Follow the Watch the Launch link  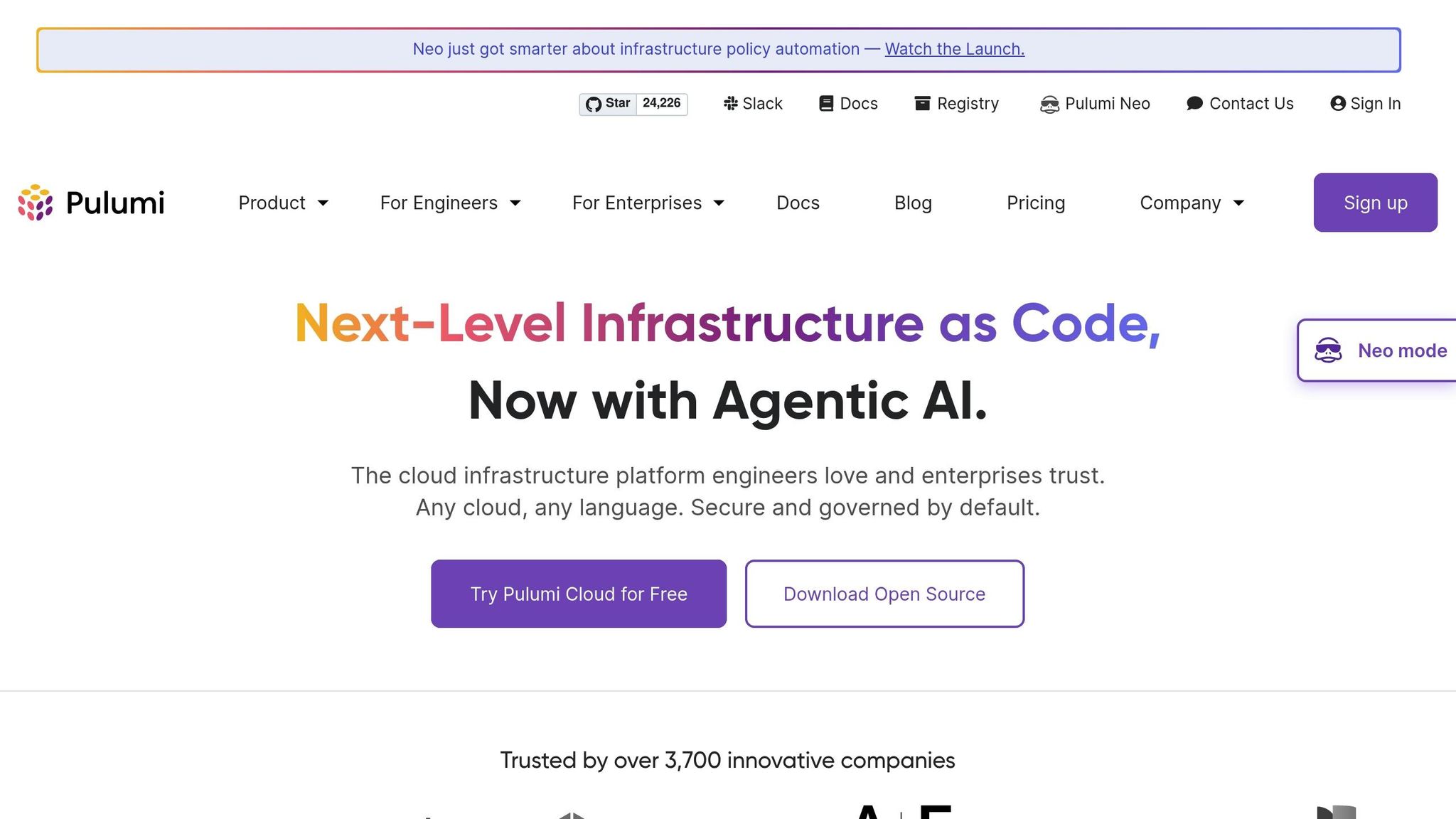pyautogui.click(x=954, y=49)
